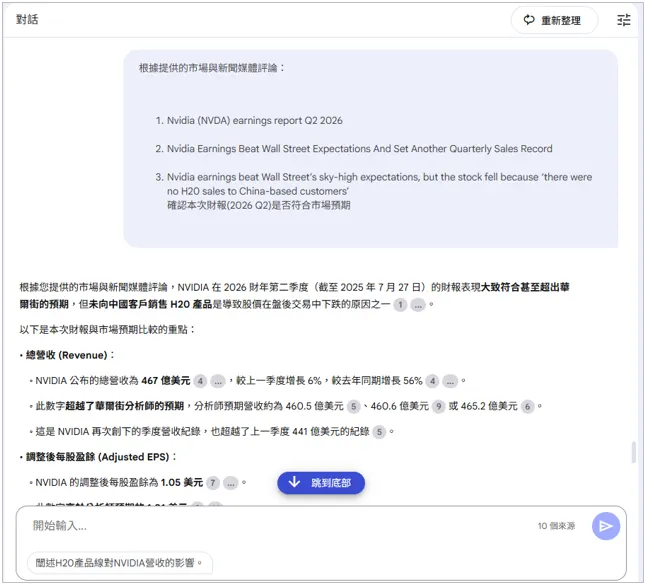Open citation 5 after 460.5 億美元
Viewport: 646px width, 585px height.
[353, 407]
